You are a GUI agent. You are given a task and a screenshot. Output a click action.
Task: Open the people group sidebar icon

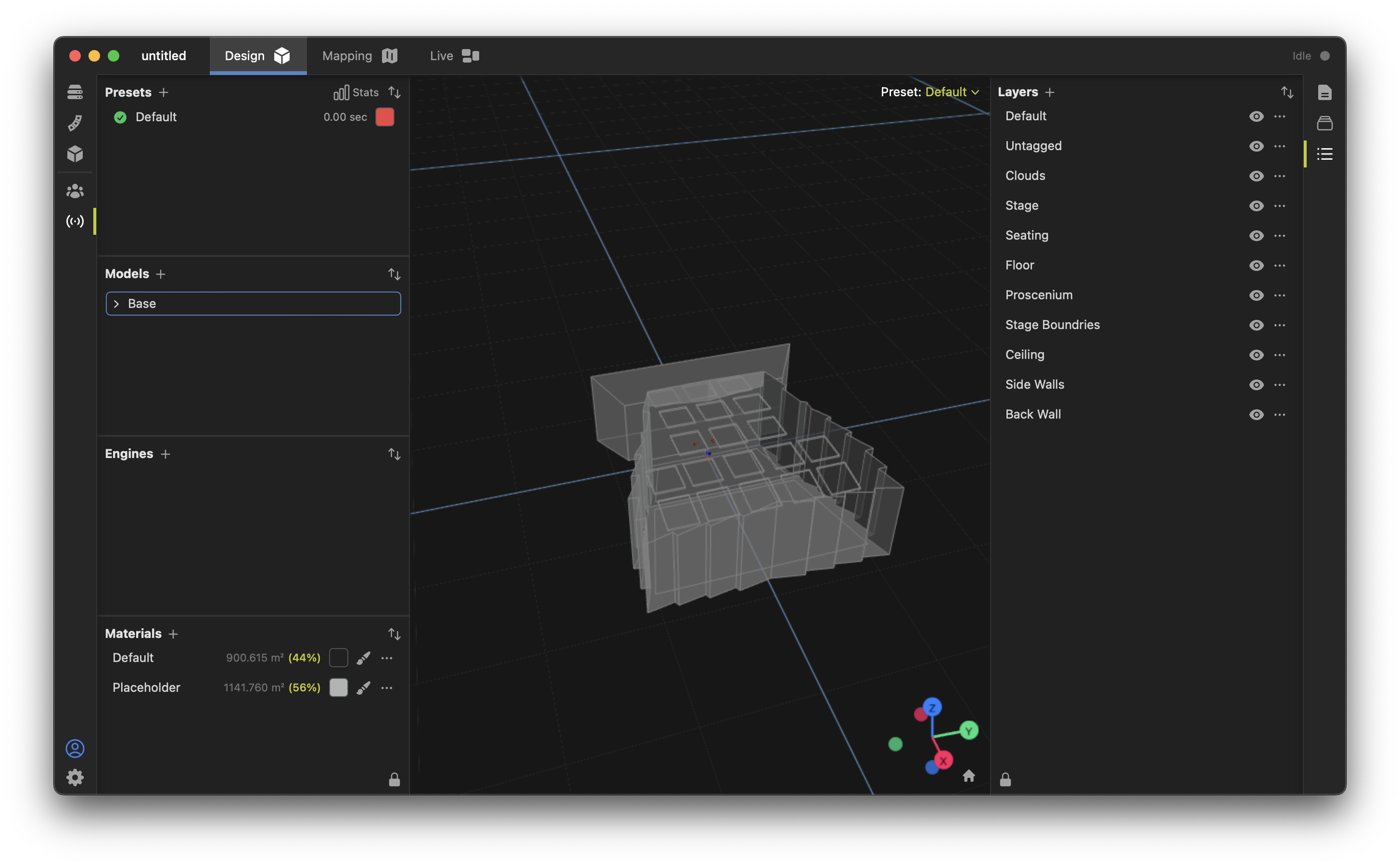[75, 191]
